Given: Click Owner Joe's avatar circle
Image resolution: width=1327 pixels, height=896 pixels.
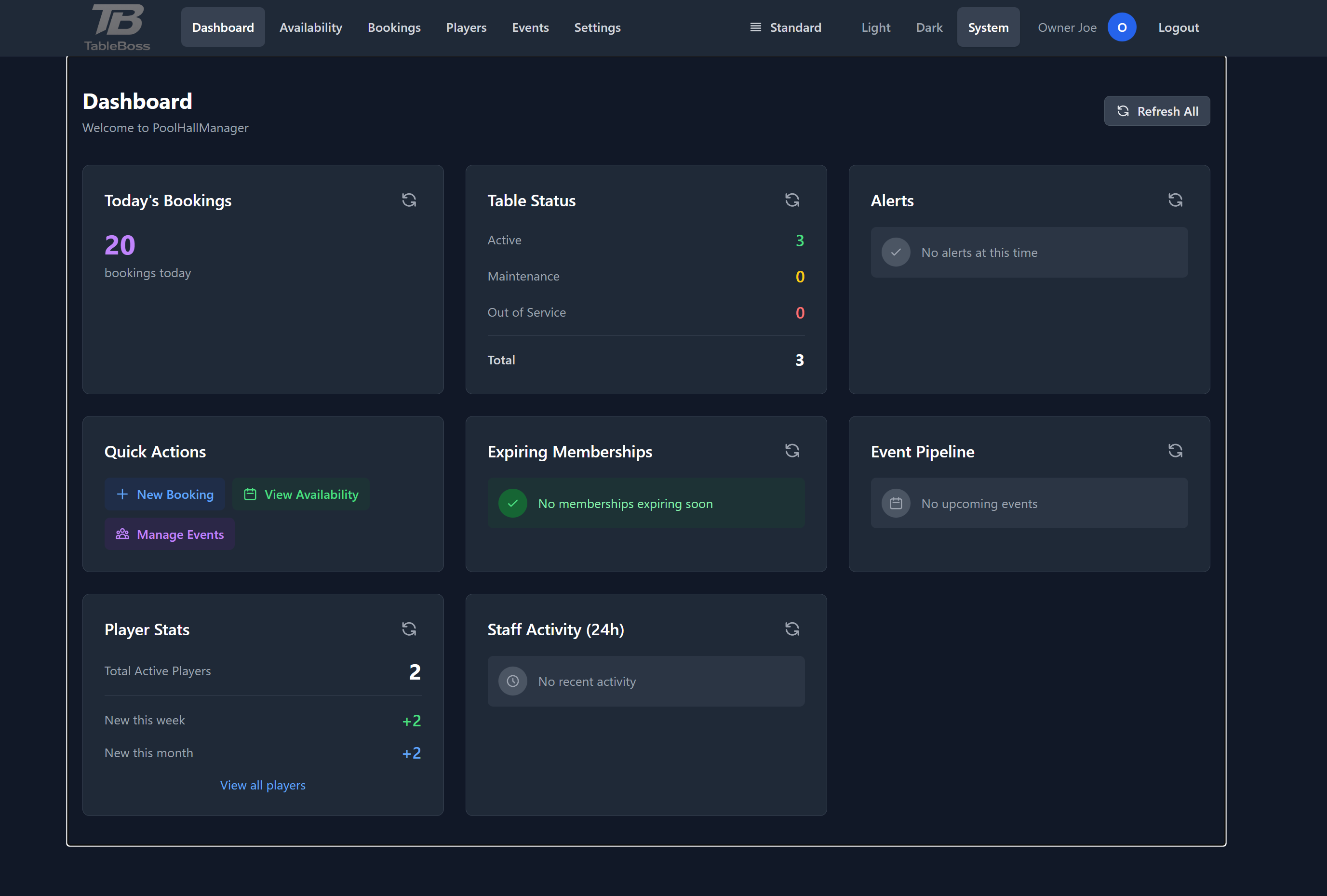Looking at the screenshot, I should pos(1122,27).
